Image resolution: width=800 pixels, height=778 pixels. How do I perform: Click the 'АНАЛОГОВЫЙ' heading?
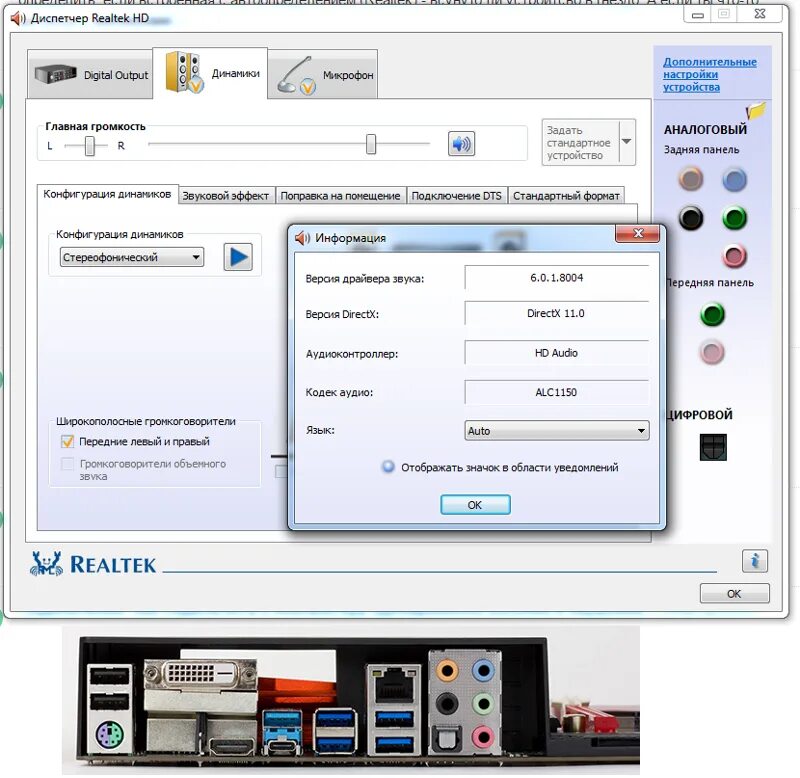[705, 130]
